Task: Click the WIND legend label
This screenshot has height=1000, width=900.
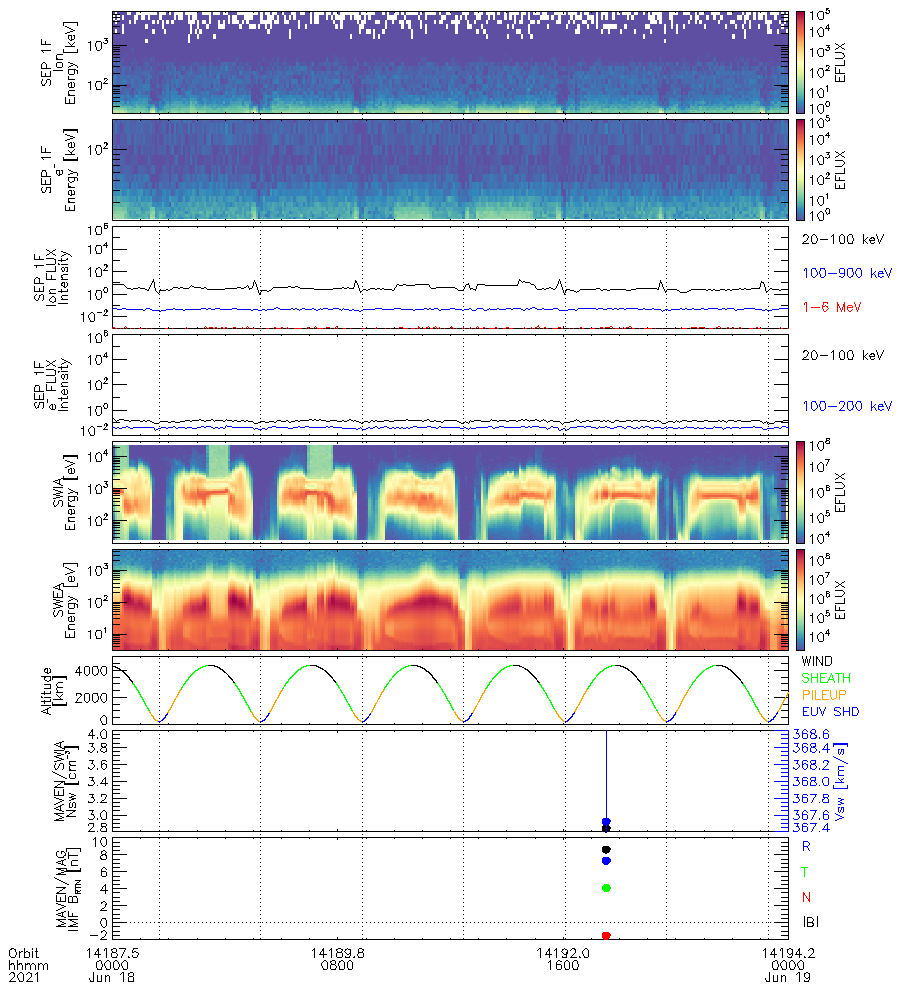Action: [818, 662]
